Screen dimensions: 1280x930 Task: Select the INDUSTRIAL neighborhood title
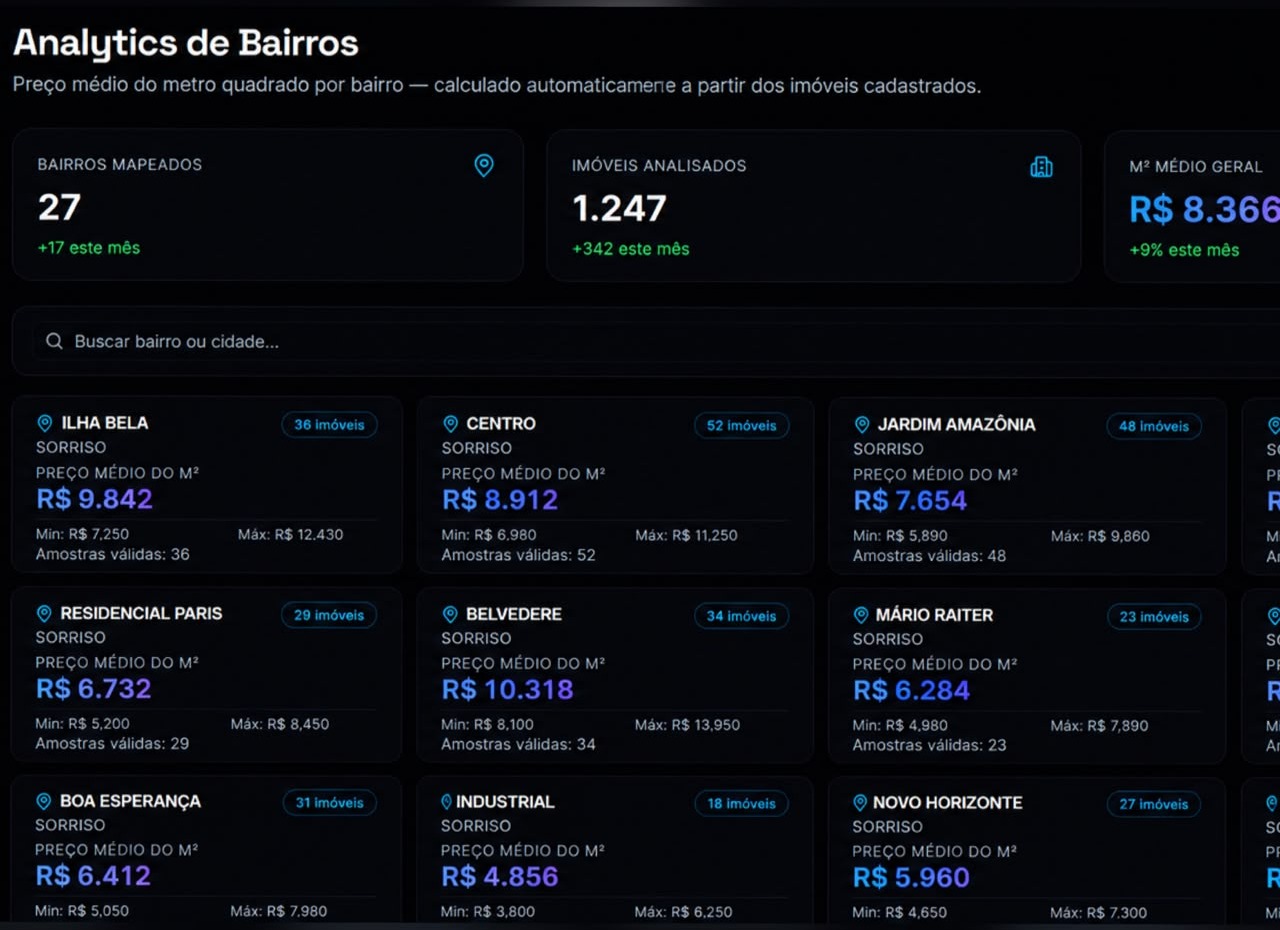(505, 802)
